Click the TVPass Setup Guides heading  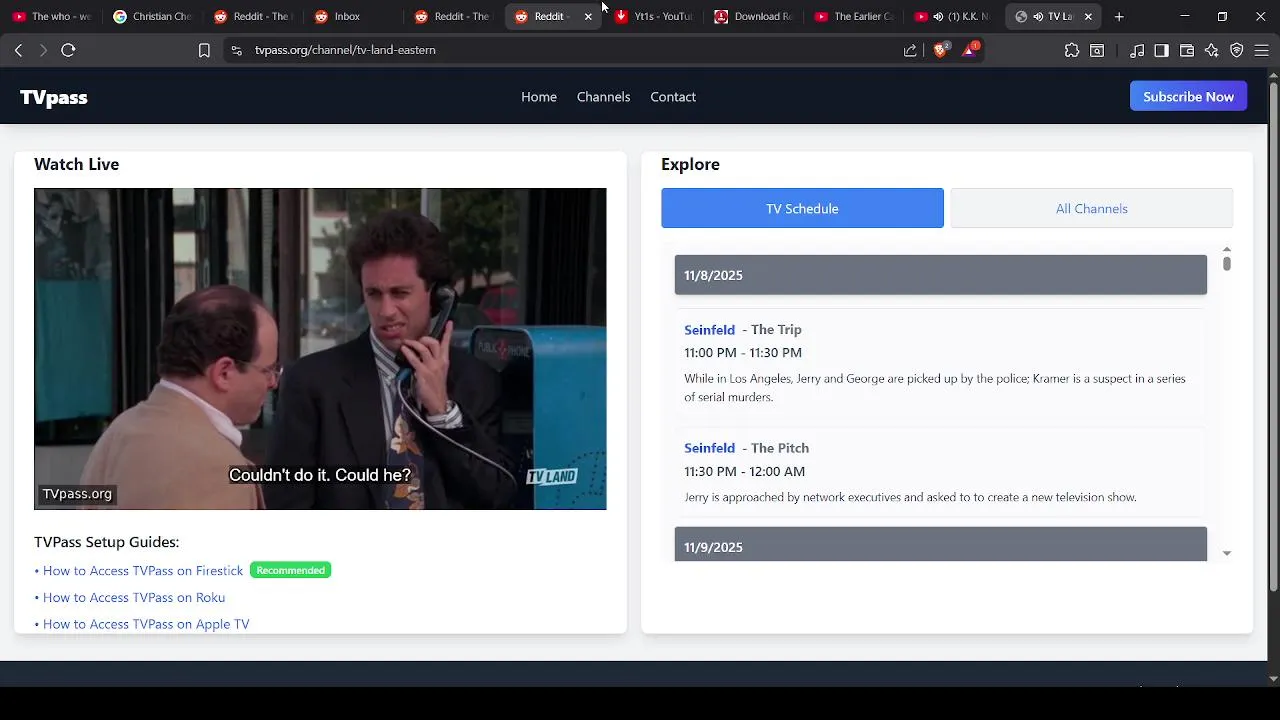(x=106, y=542)
